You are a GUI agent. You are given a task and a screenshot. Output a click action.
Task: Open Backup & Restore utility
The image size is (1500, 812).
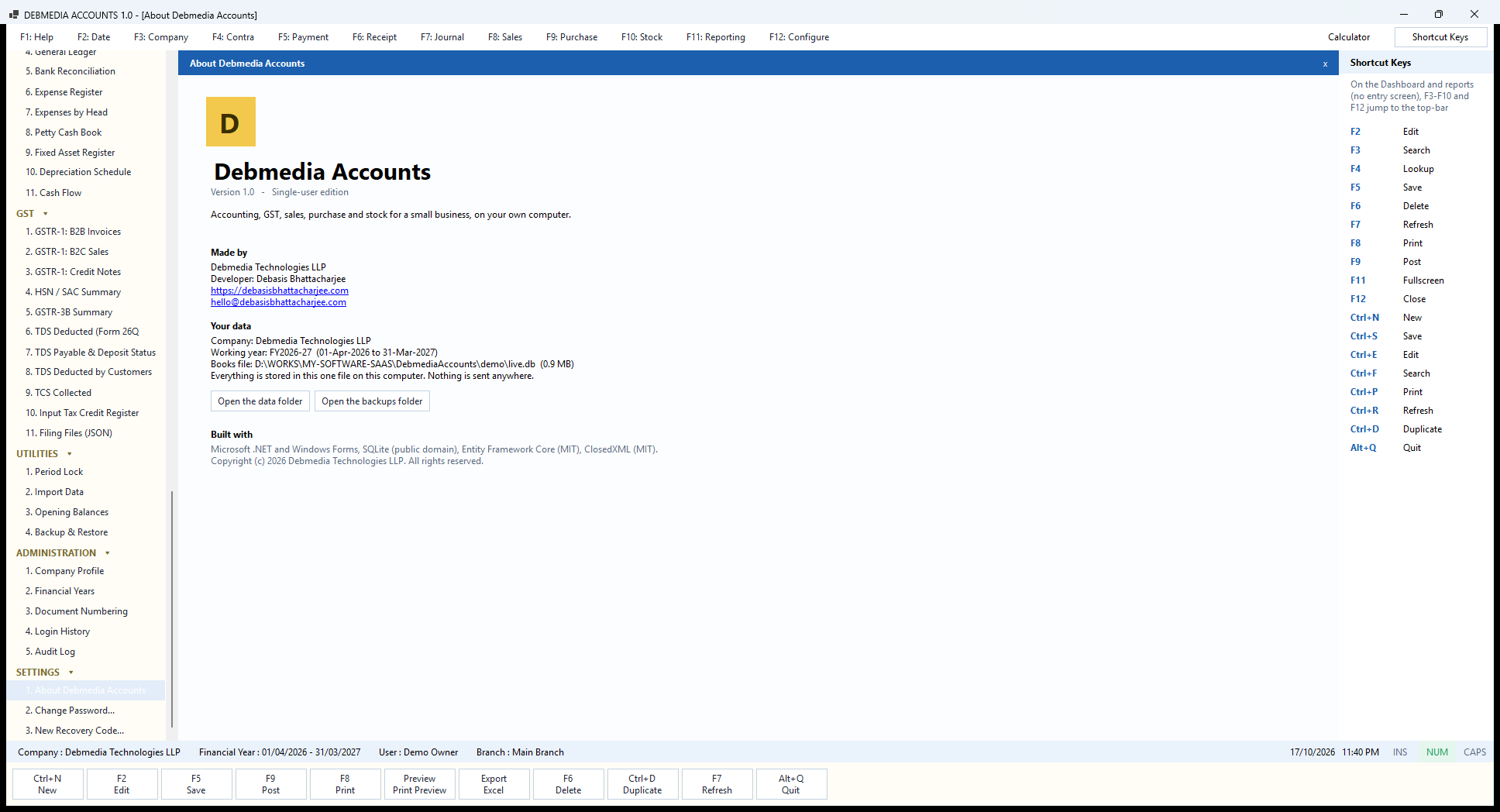67,532
